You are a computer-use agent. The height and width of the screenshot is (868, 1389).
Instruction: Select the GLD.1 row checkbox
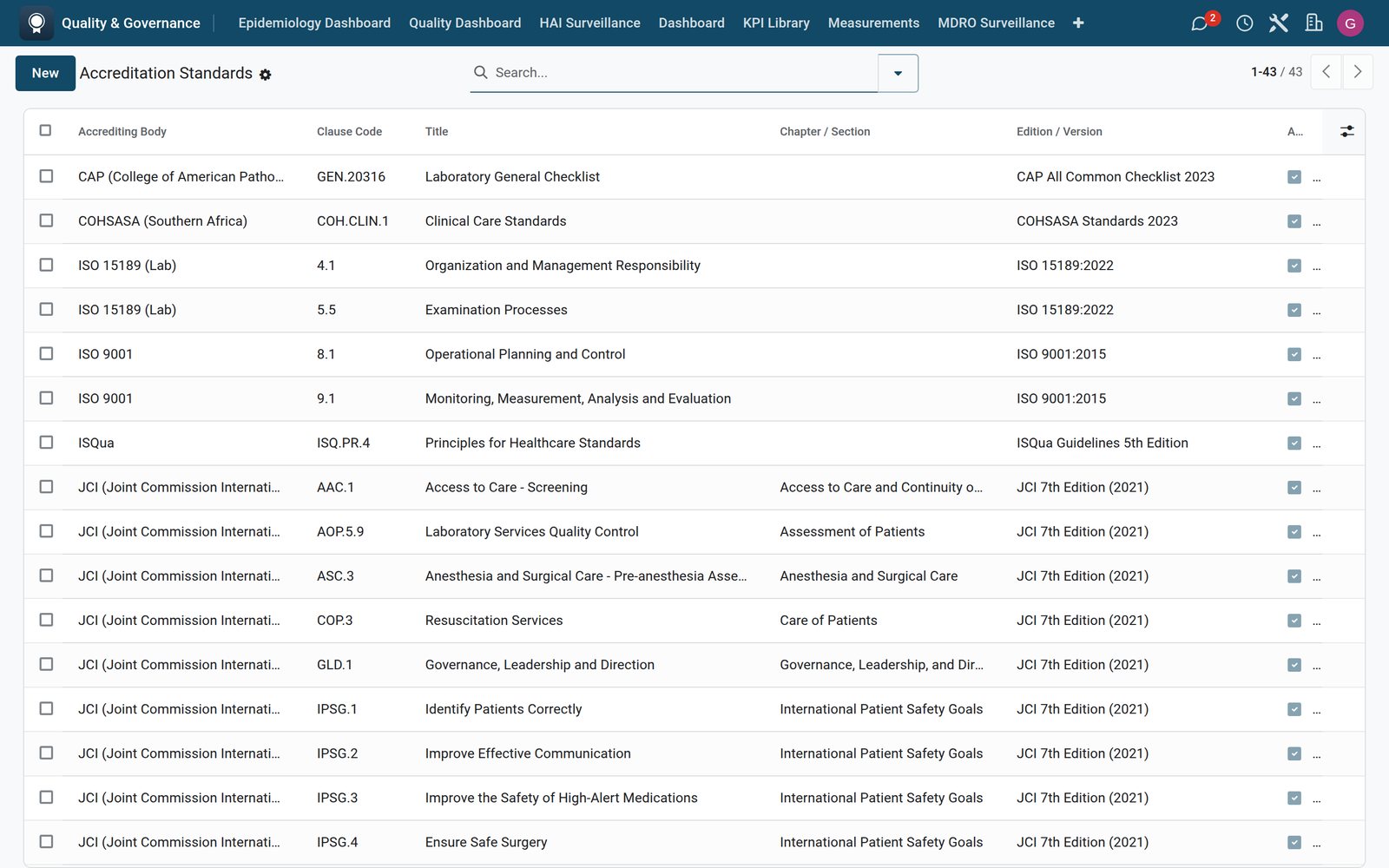[46, 664]
